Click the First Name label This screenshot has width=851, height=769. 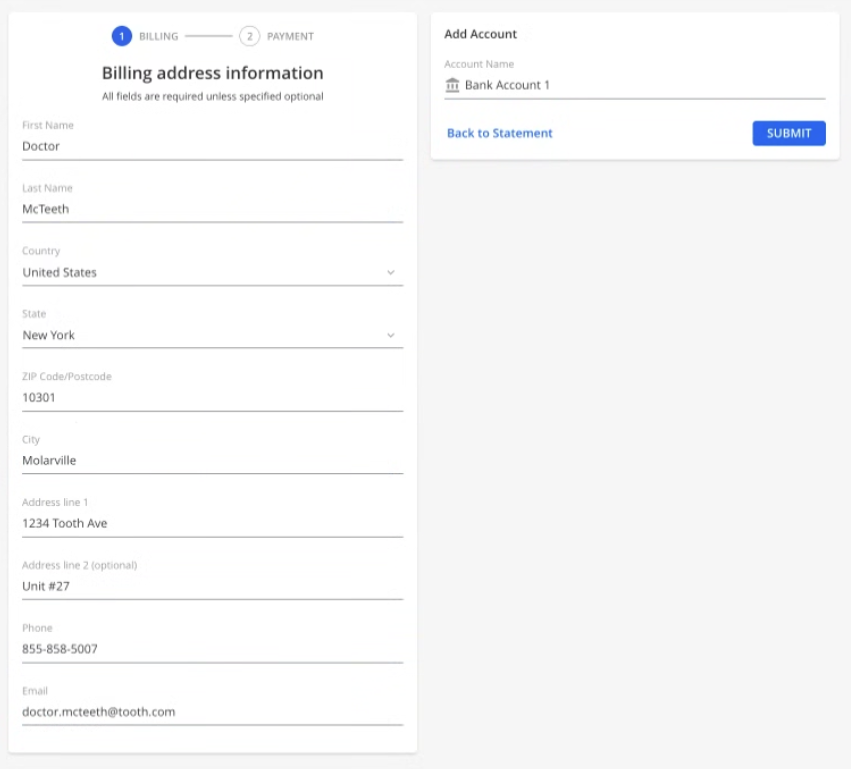48,125
